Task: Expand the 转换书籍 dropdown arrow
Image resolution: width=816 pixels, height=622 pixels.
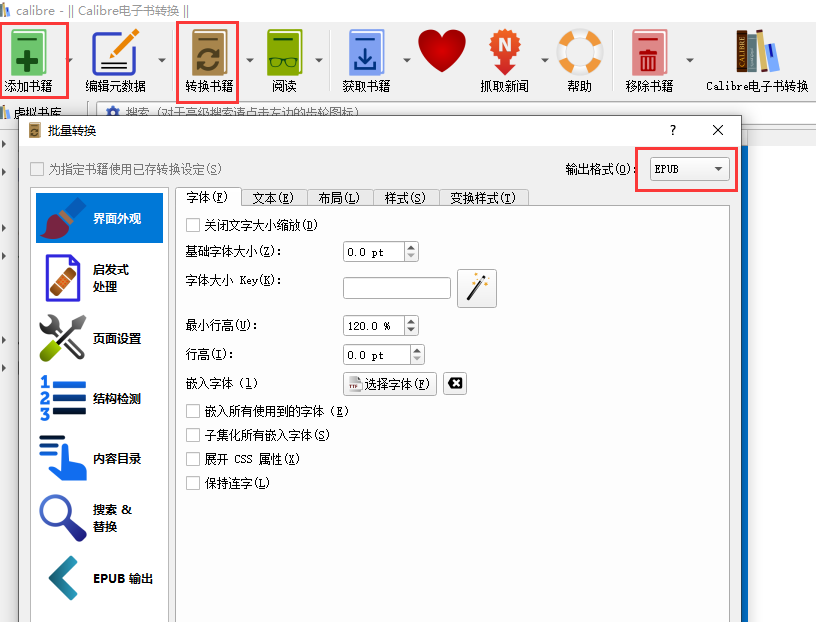Action: (x=250, y=60)
